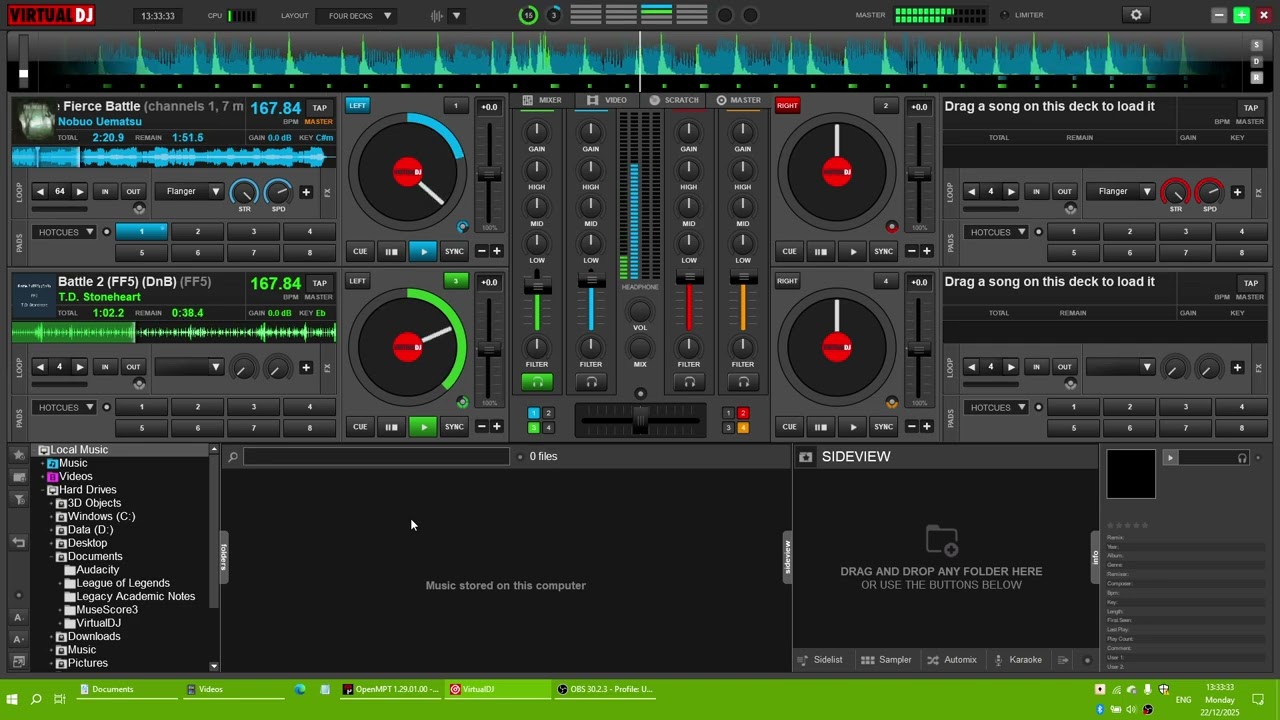The width and height of the screenshot is (1280, 720).
Task: Switch sideview to Automix
Action: [x=952, y=660]
